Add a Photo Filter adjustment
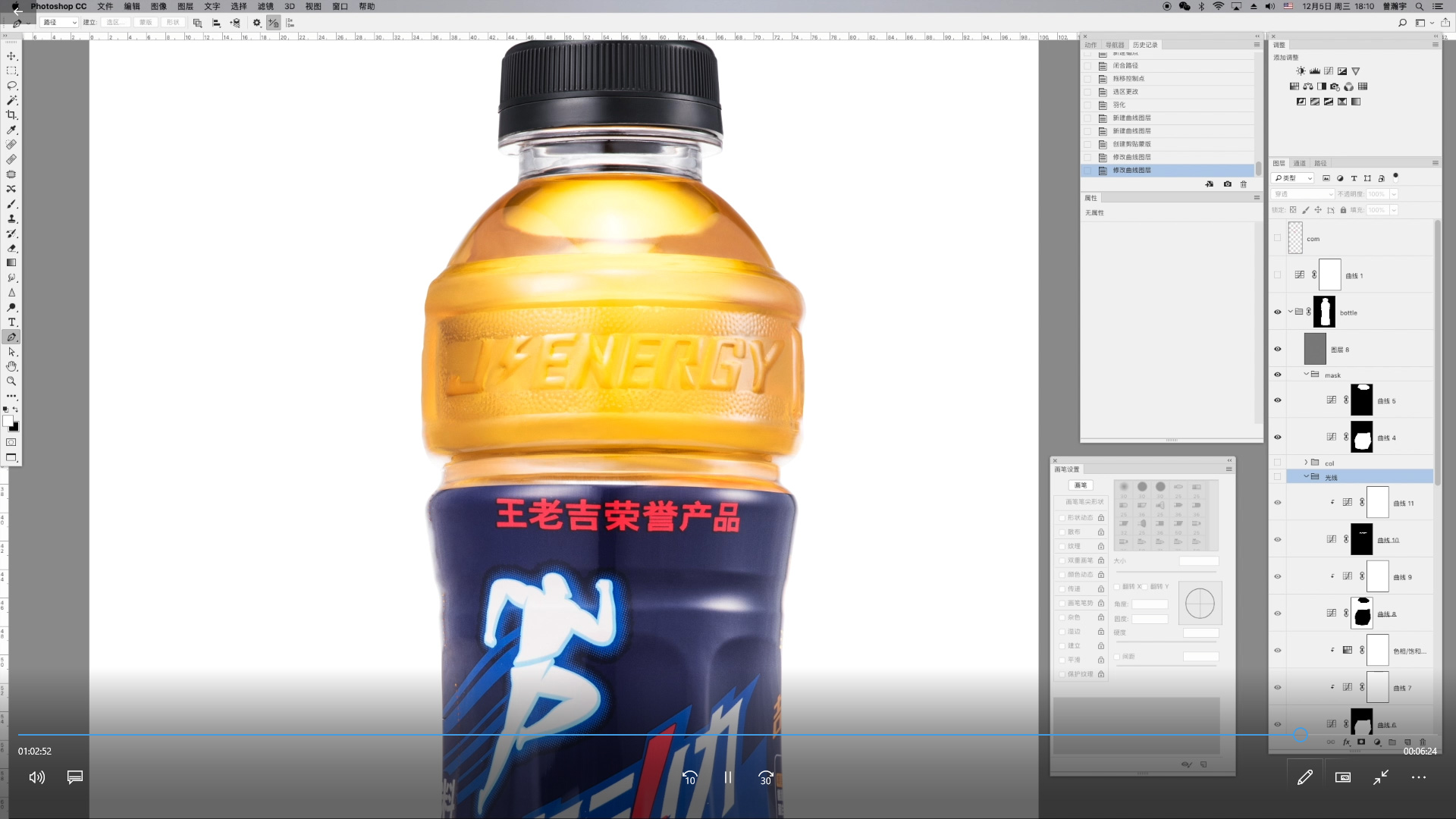The image size is (1456, 819). pos(1335,86)
